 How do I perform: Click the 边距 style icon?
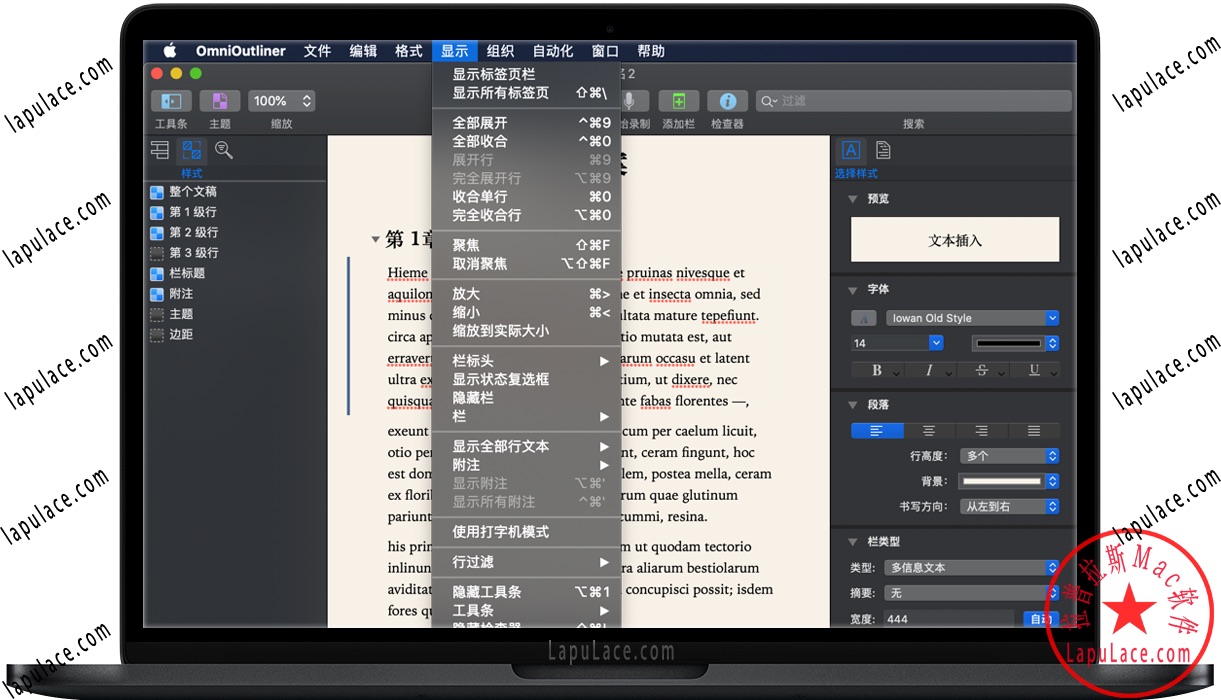(x=157, y=335)
